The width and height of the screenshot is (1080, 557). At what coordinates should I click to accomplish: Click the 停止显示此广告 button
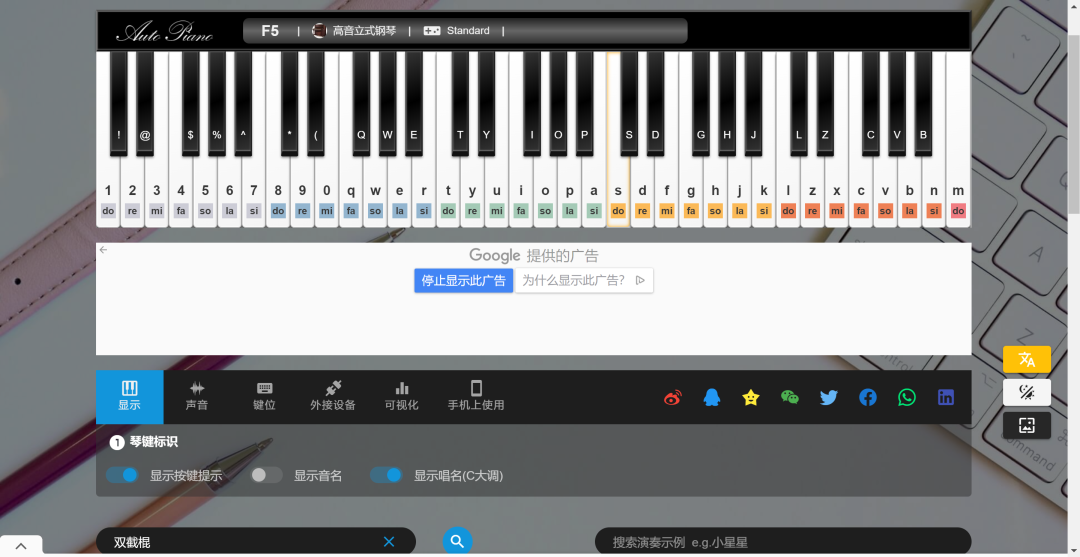click(x=464, y=280)
